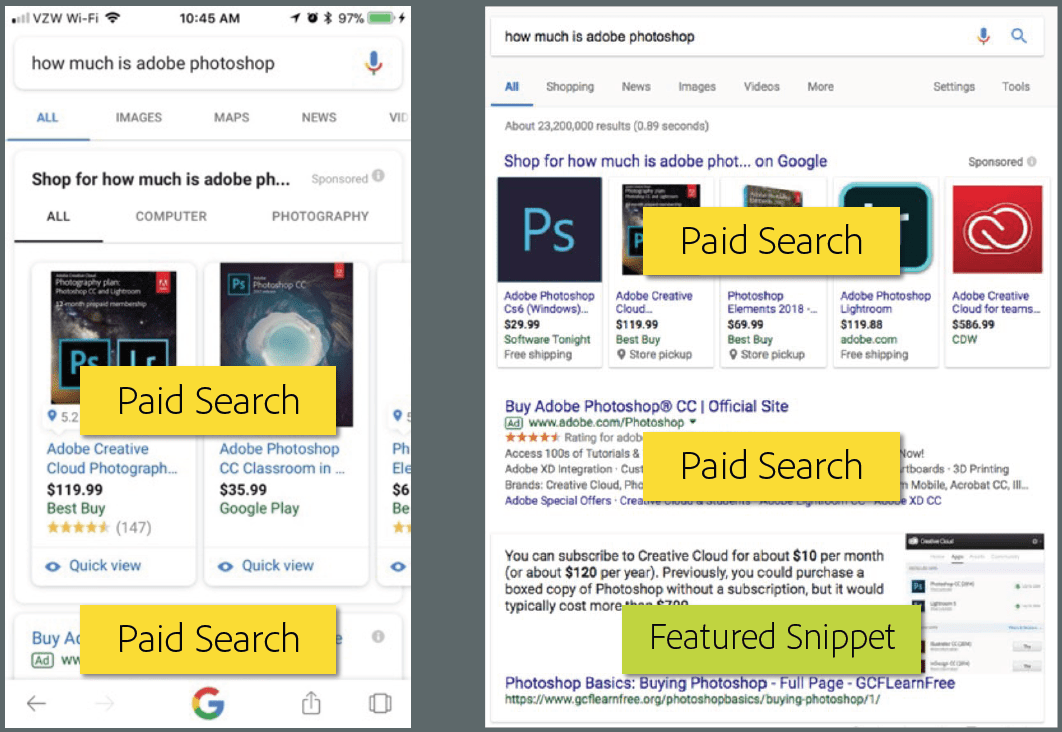1062x732 pixels.
Task: Open Photoshop Elements 2018 product link
Action: pyautogui.click(x=772, y=302)
